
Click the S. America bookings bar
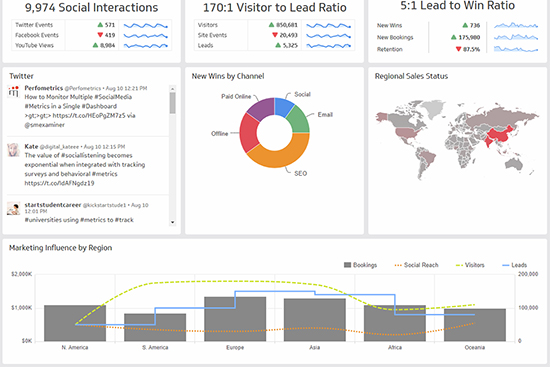pyautogui.click(x=155, y=327)
